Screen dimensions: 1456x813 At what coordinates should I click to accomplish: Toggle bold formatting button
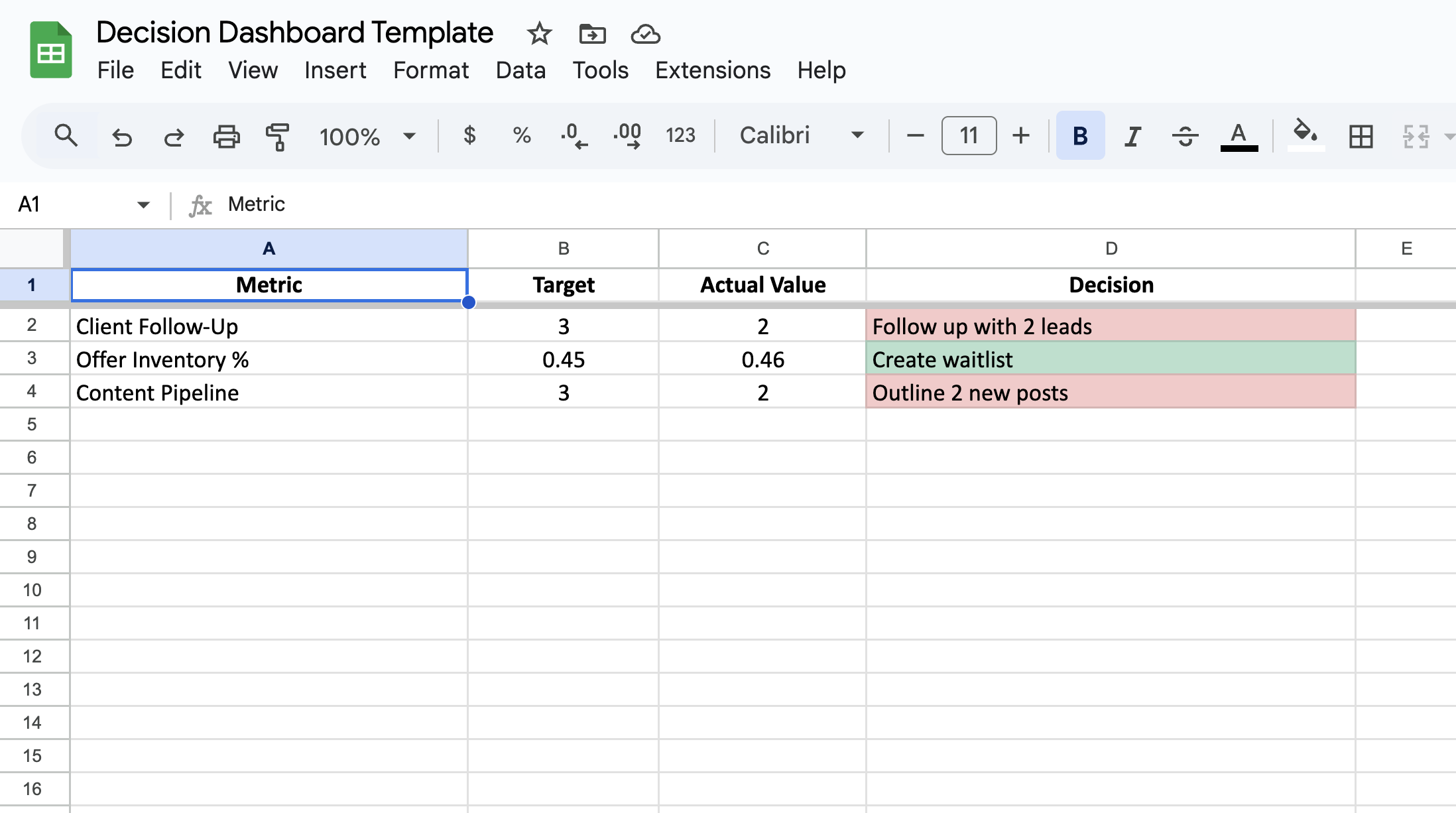pos(1080,136)
